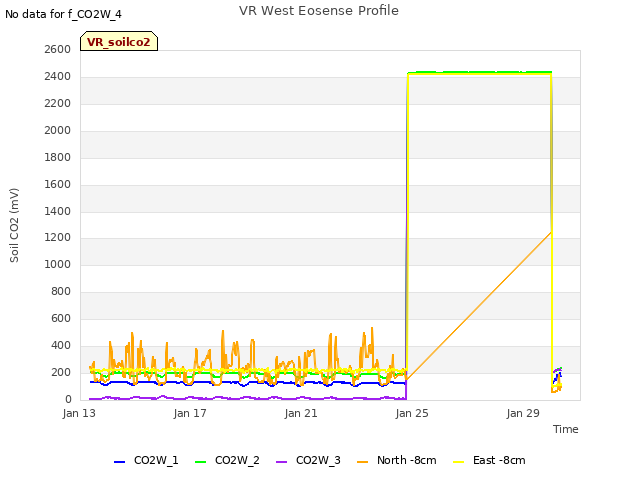The height and width of the screenshot is (480, 640).
Task: Toggle the CO2W_3 legend entry
Action: click(x=308, y=460)
